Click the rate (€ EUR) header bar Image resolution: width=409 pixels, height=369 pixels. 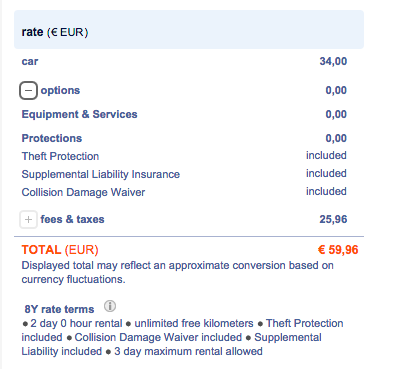point(189,30)
